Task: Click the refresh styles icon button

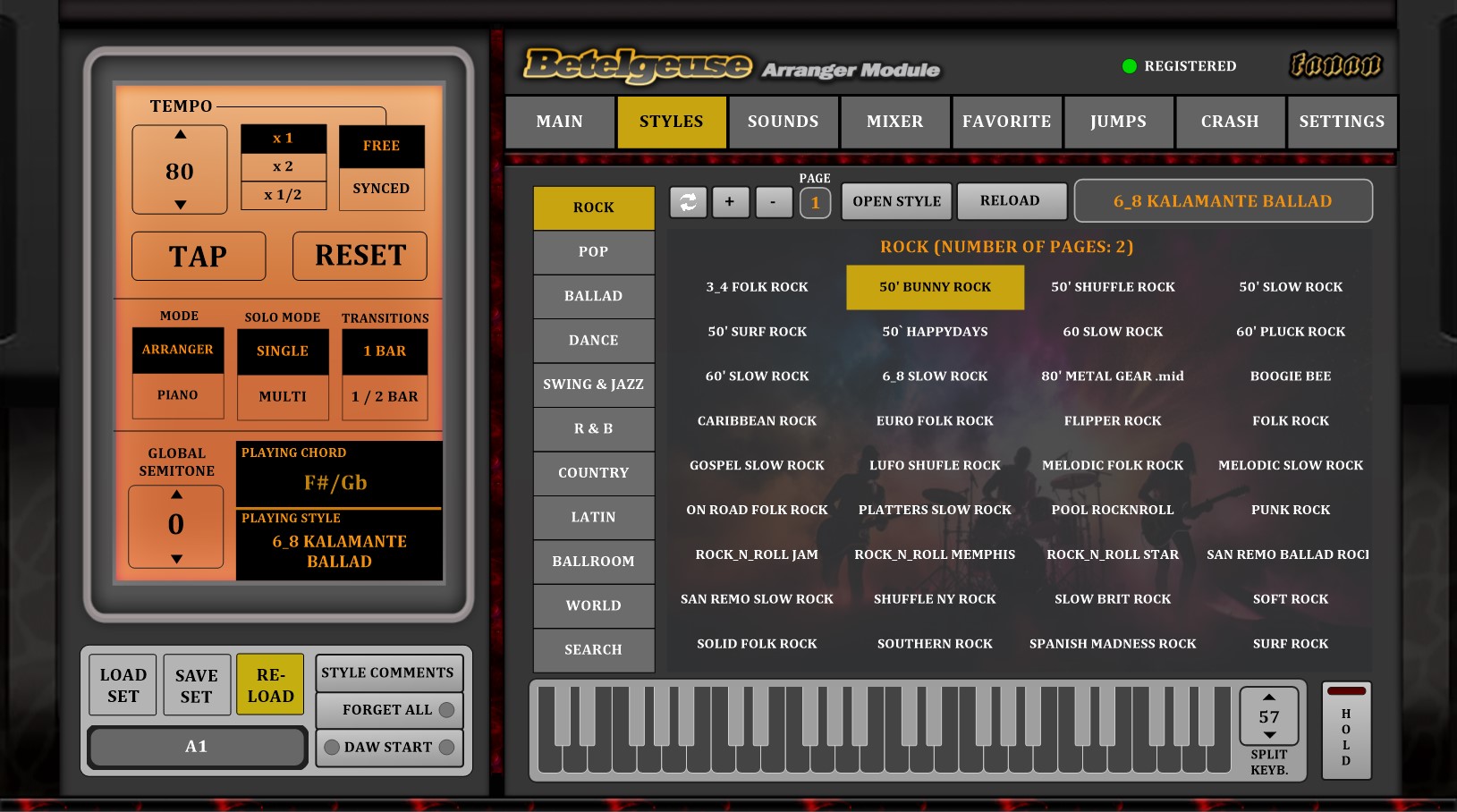Action: [x=688, y=202]
